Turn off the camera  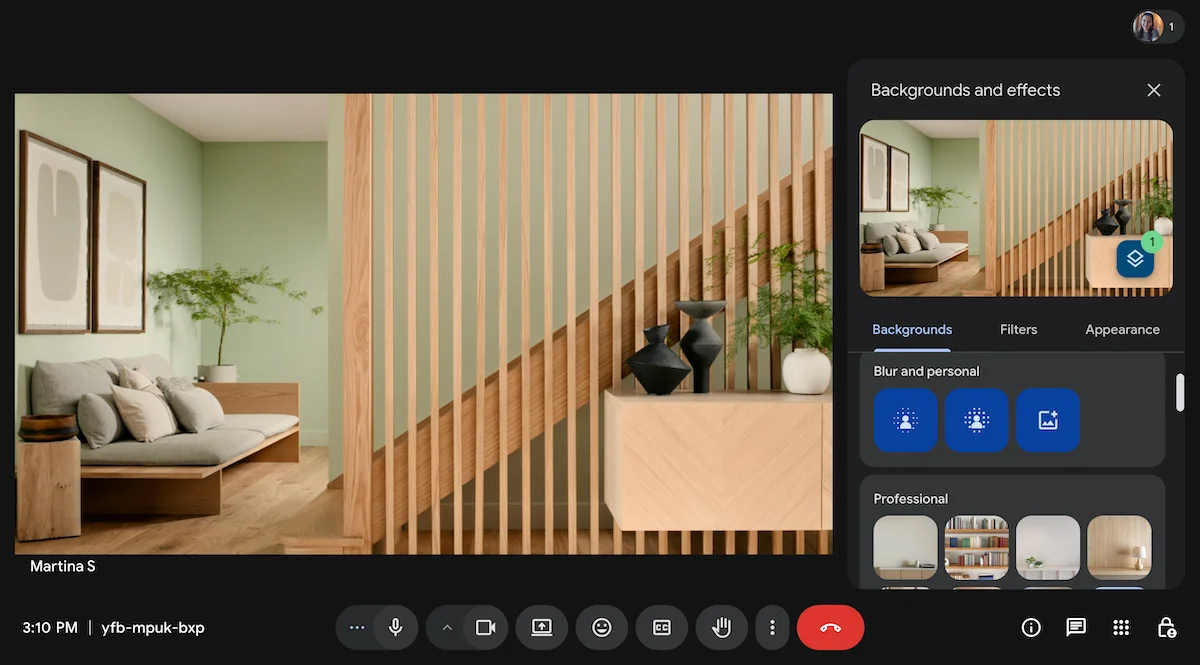tap(487, 627)
